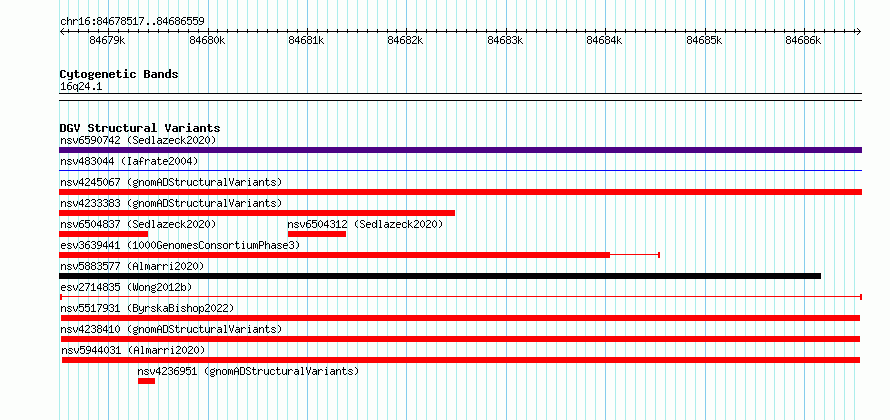Open the nsv6504312 (Sedlazeck2020) label
The image size is (890, 420).
click(x=366, y=224)
